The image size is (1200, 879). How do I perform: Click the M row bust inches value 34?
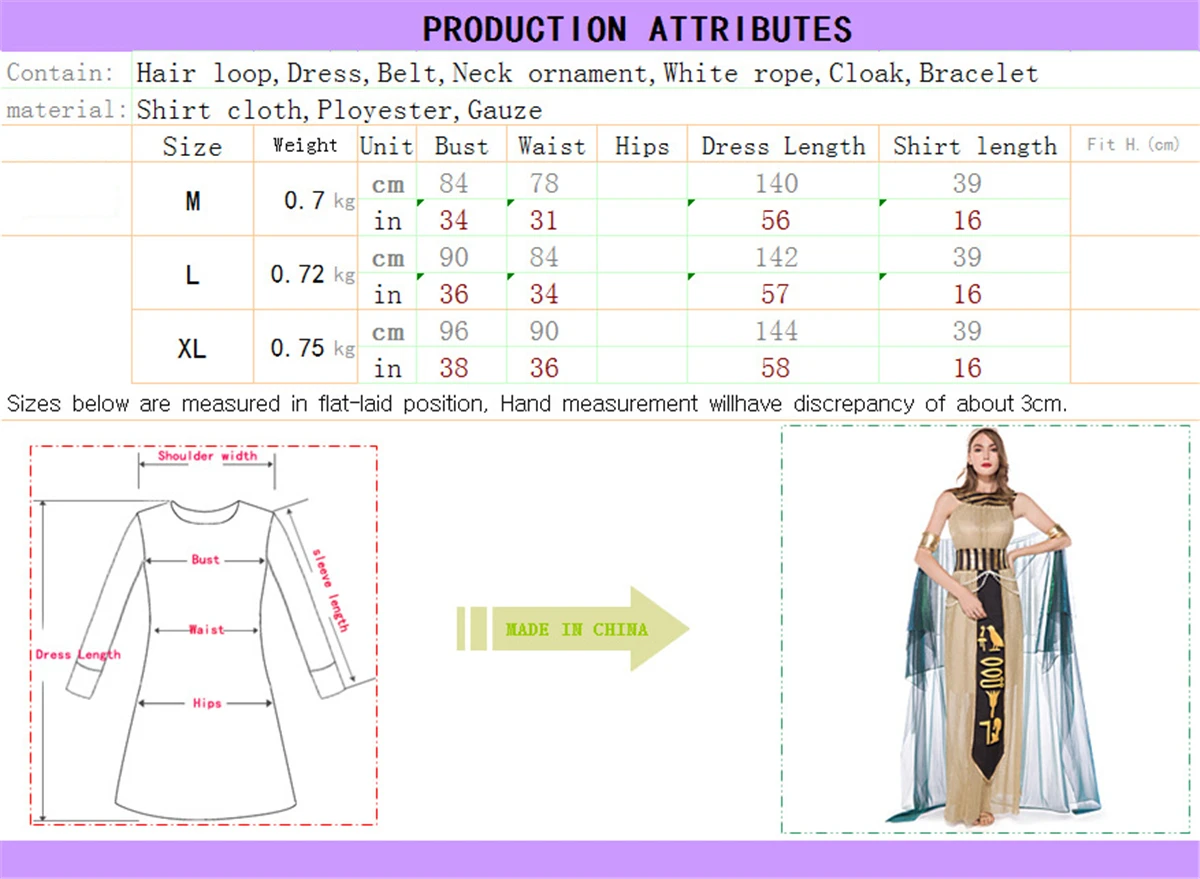point(453,220)
